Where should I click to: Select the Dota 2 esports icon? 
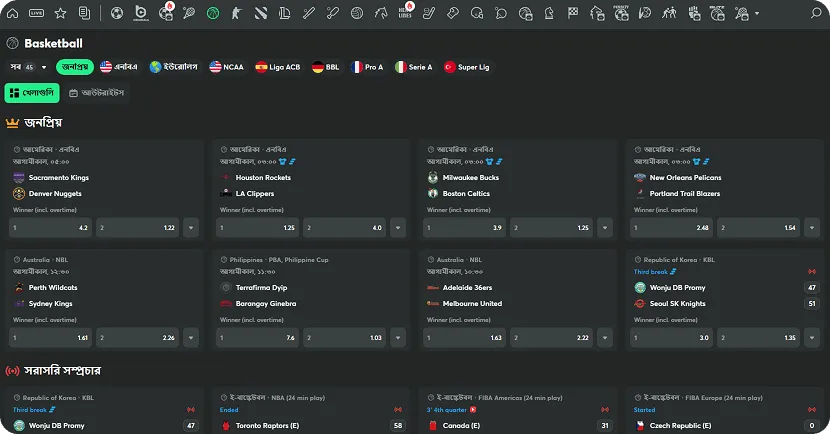point(261,13)
